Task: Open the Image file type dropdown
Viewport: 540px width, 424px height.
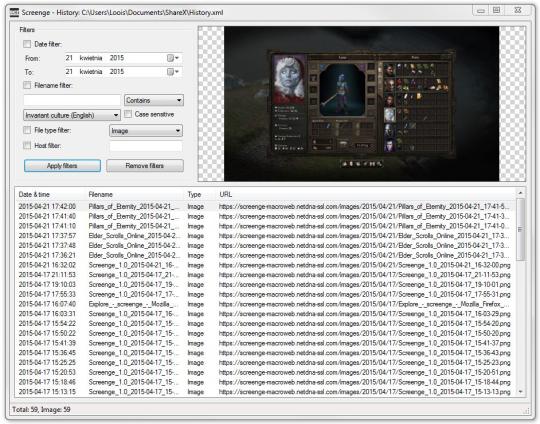Action: (146, 131)
